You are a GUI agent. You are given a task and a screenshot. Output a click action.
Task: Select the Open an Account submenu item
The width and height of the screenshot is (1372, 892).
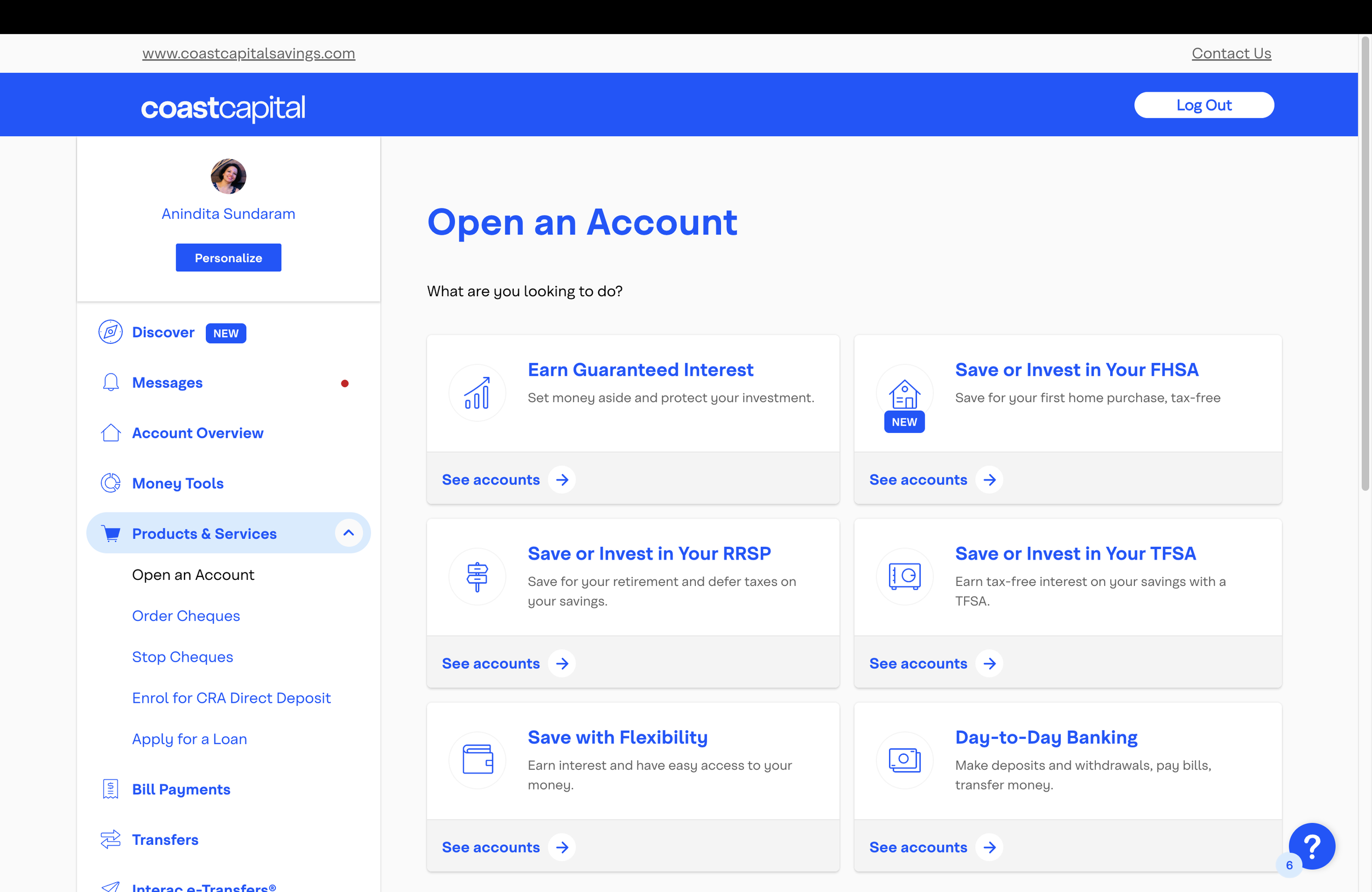point(193,575)
